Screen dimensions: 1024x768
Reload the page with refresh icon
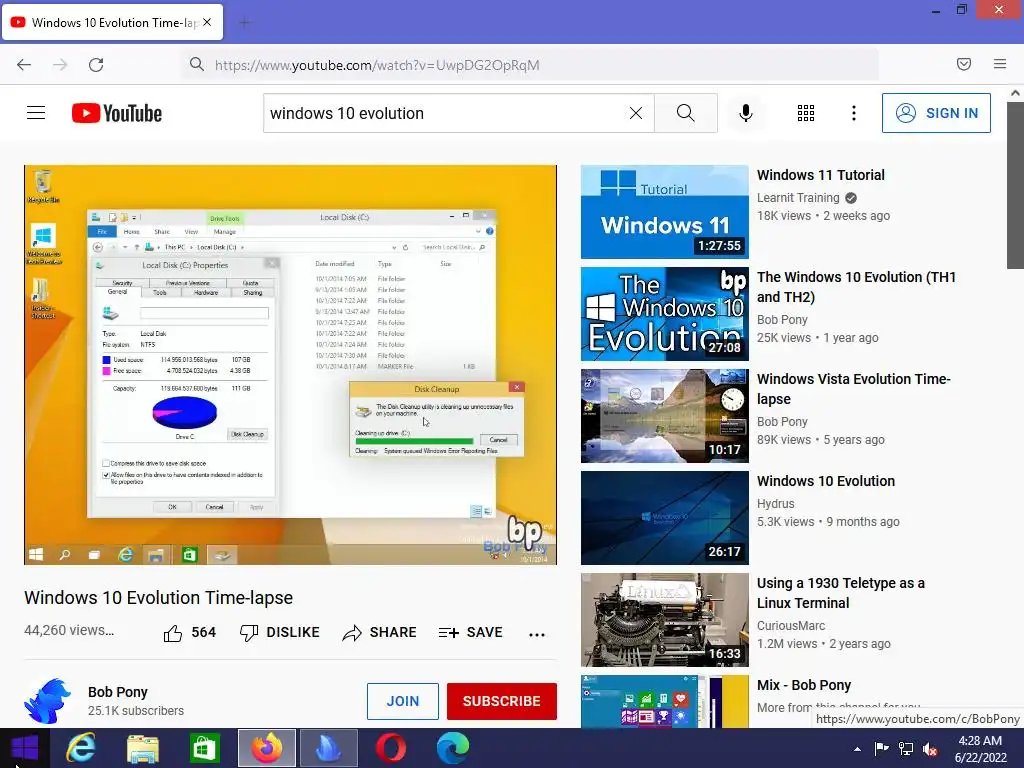(96, 65)
